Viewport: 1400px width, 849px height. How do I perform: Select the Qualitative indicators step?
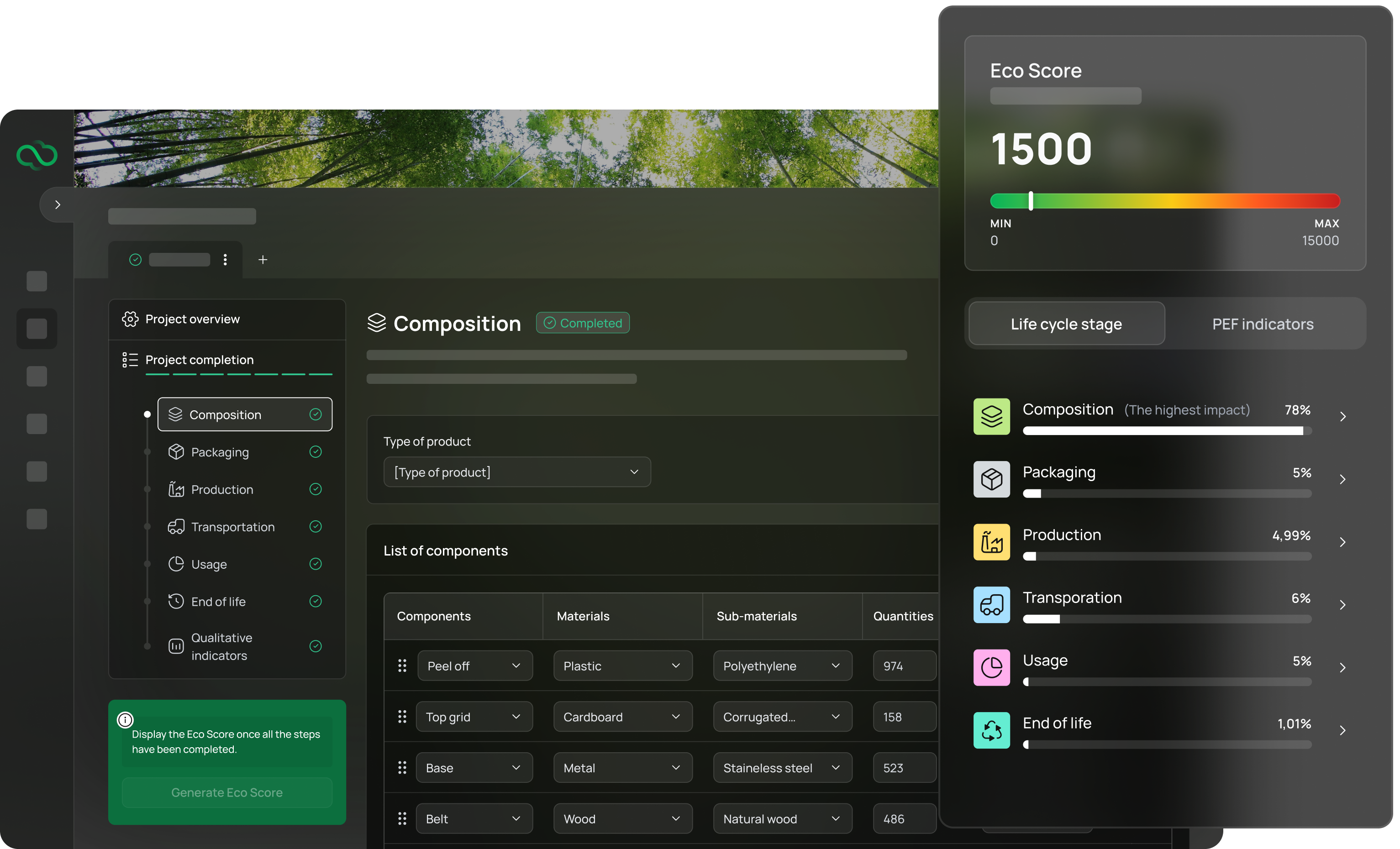click(x=245, y=646)
